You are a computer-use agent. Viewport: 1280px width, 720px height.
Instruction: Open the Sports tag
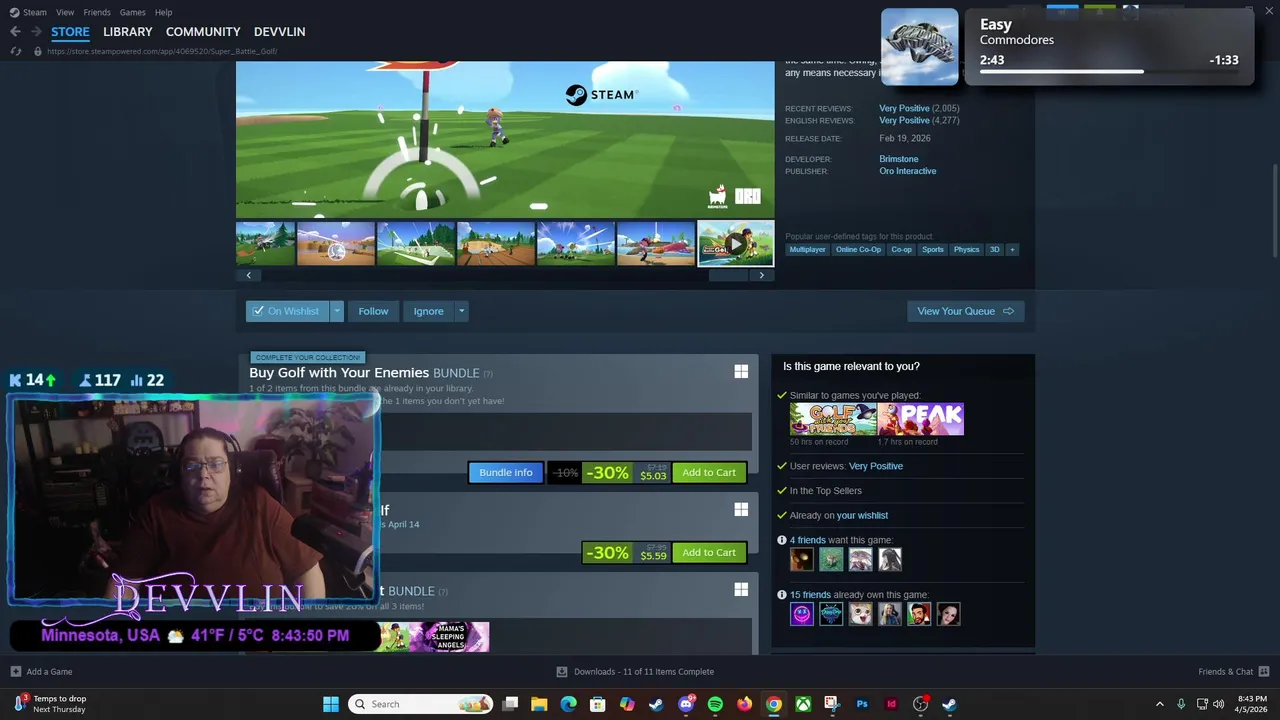click(932, 249)
